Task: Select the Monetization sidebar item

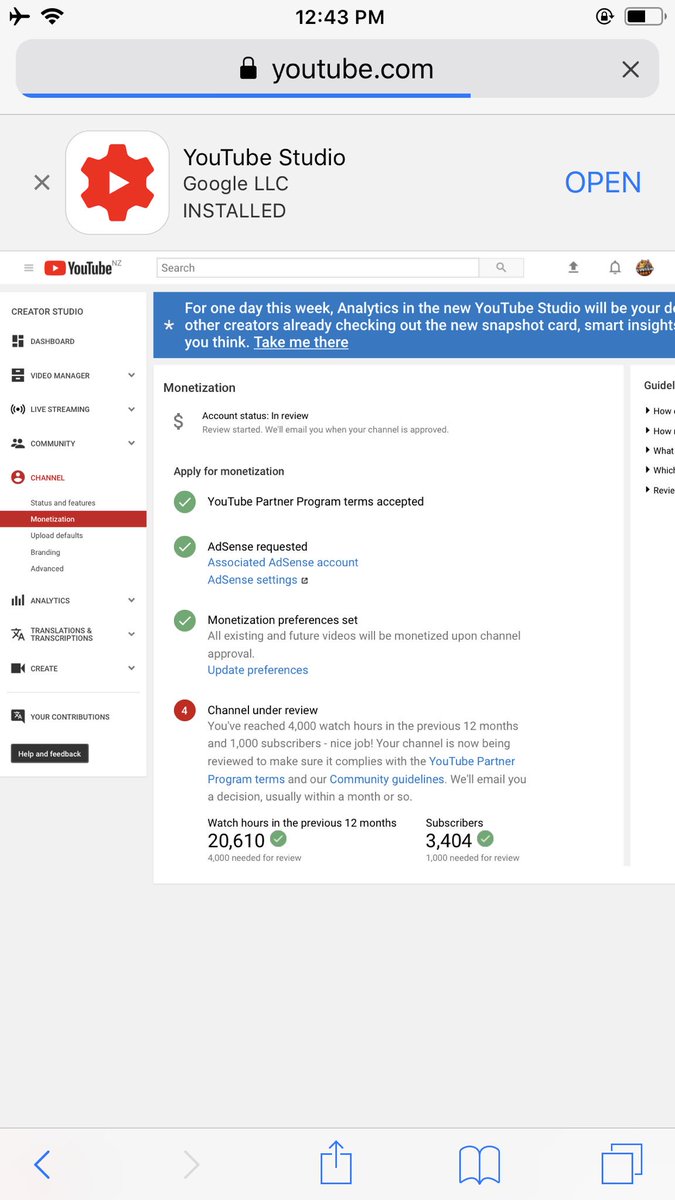Action: [x=73, y=519]
